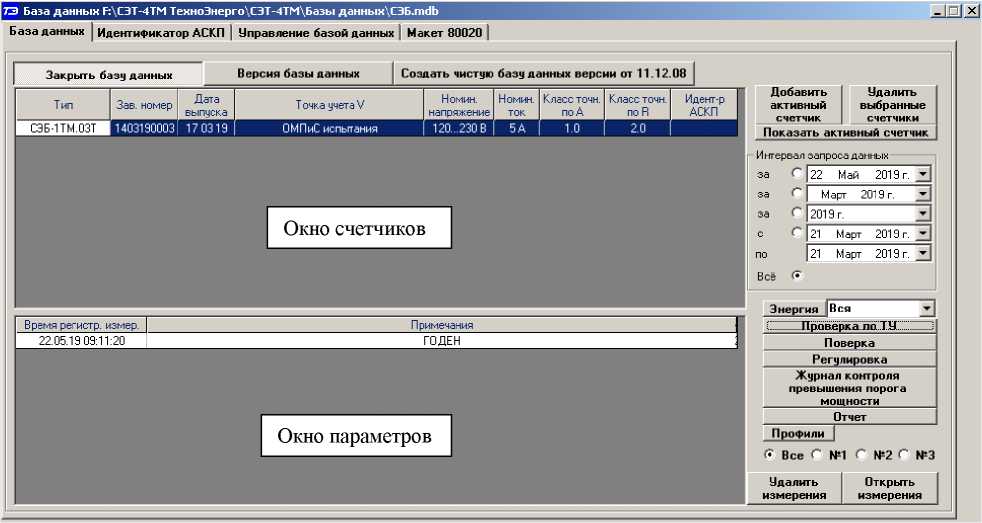The width and height of the screenshot is (982, 523).
Task: Click Добавить активный счетчик button
Action: 798,104
